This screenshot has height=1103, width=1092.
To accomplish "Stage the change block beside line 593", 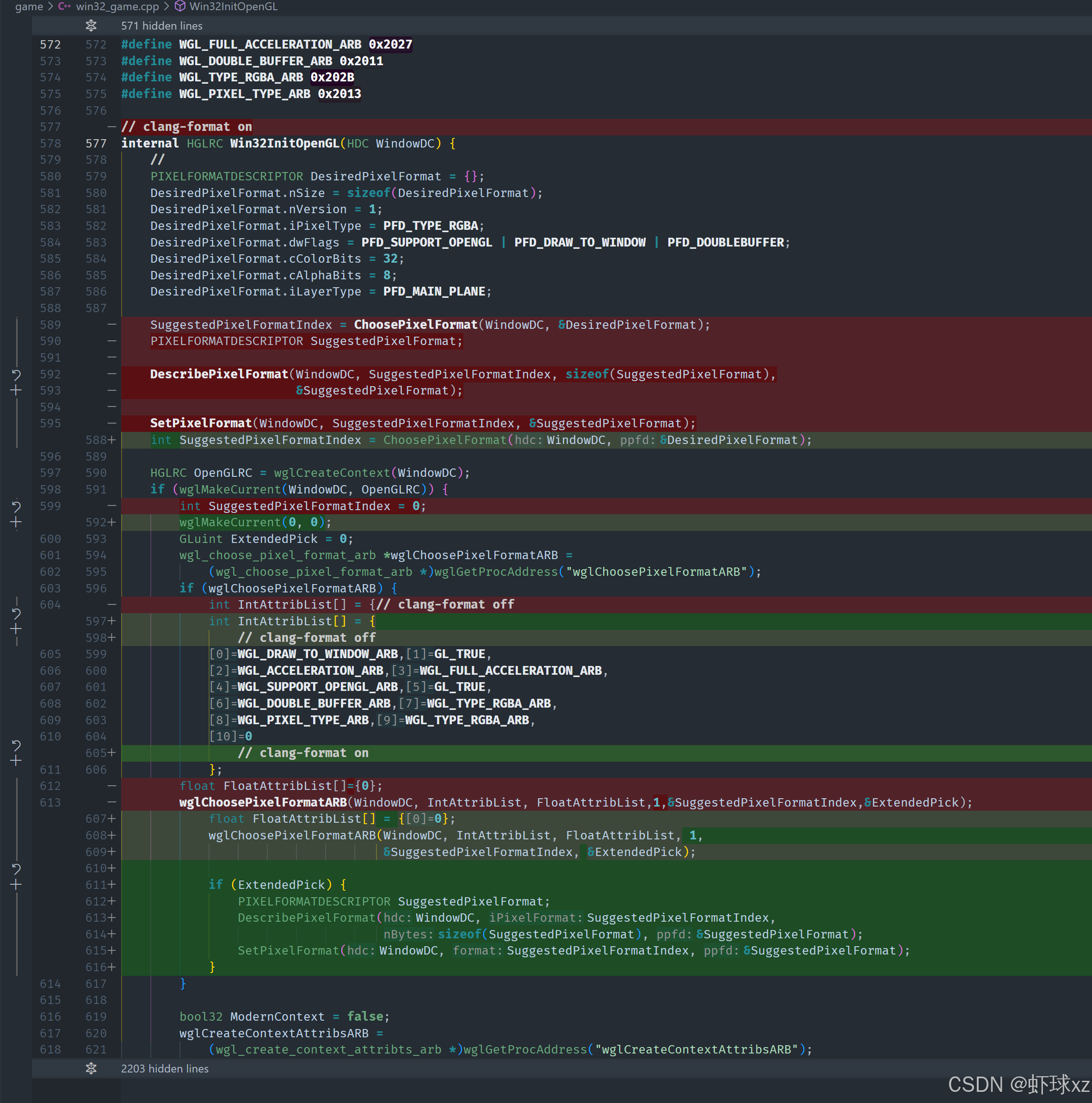I will tap(16, 390).
